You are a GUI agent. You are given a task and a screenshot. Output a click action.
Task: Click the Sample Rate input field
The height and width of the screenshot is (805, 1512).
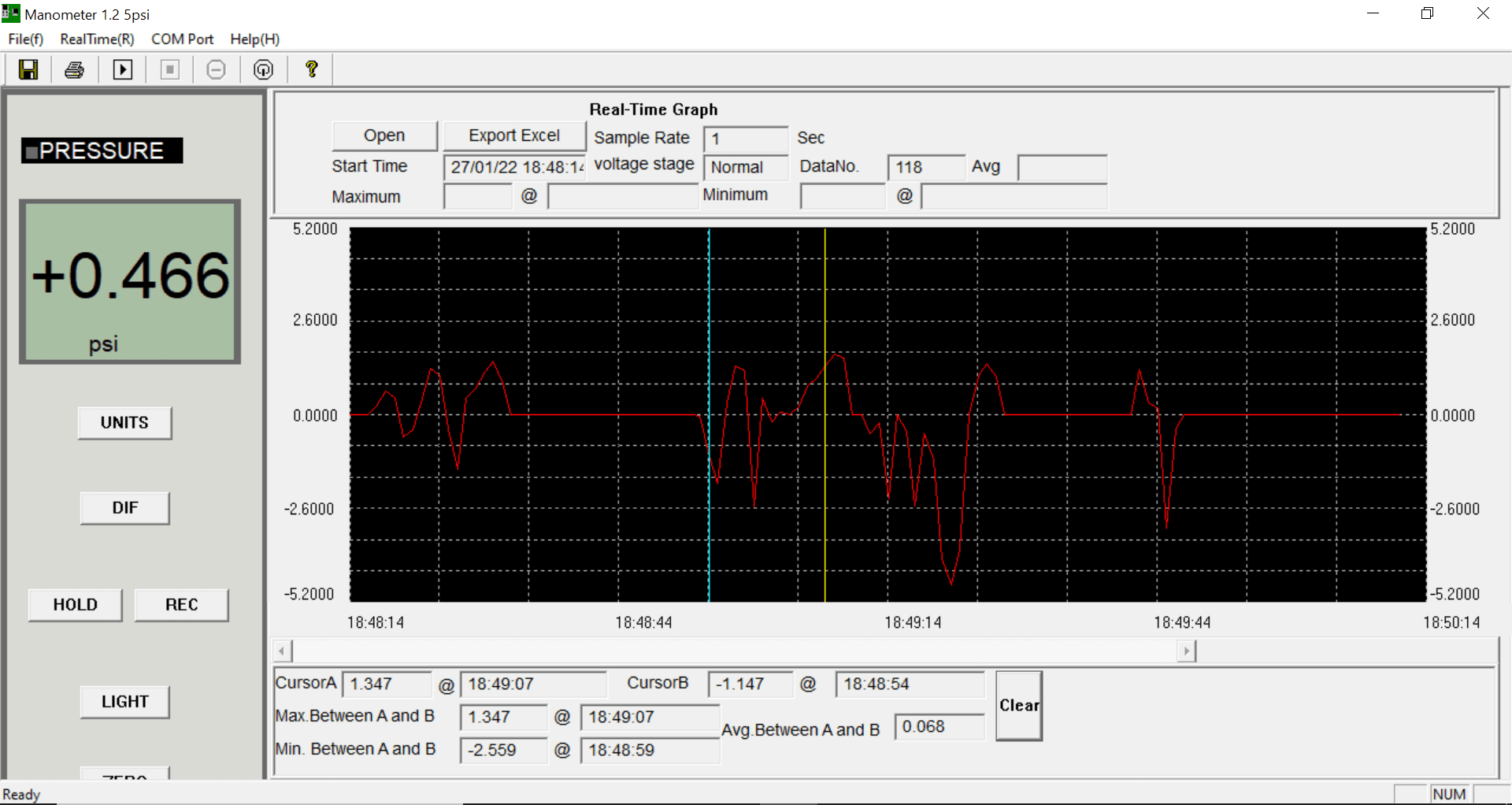click(x=745, y=139)
